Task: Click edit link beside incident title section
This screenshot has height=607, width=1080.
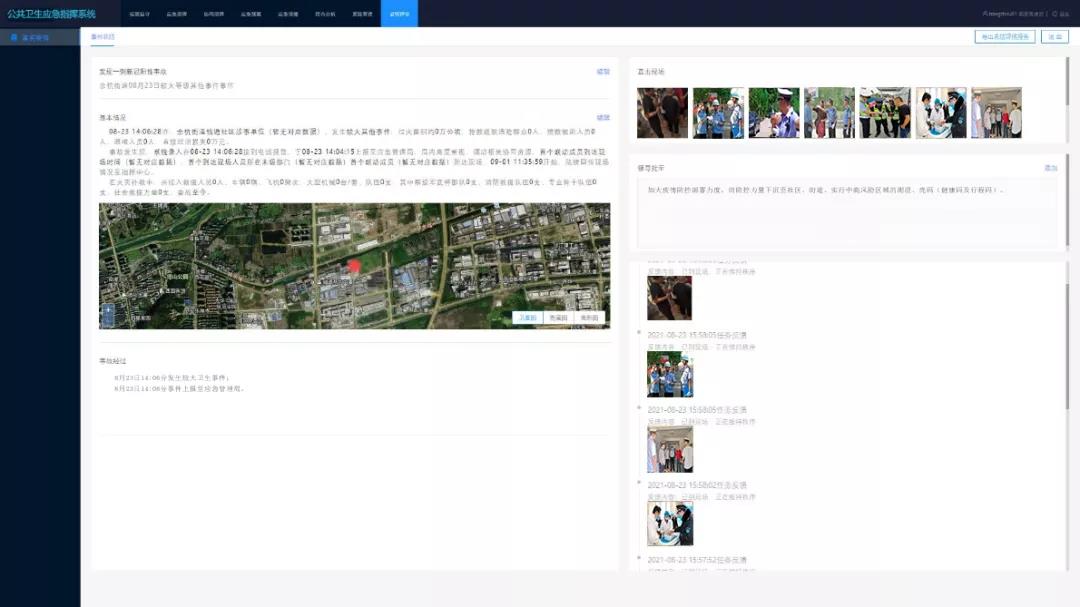Action: pyautogui.click(x=603, y=72)
